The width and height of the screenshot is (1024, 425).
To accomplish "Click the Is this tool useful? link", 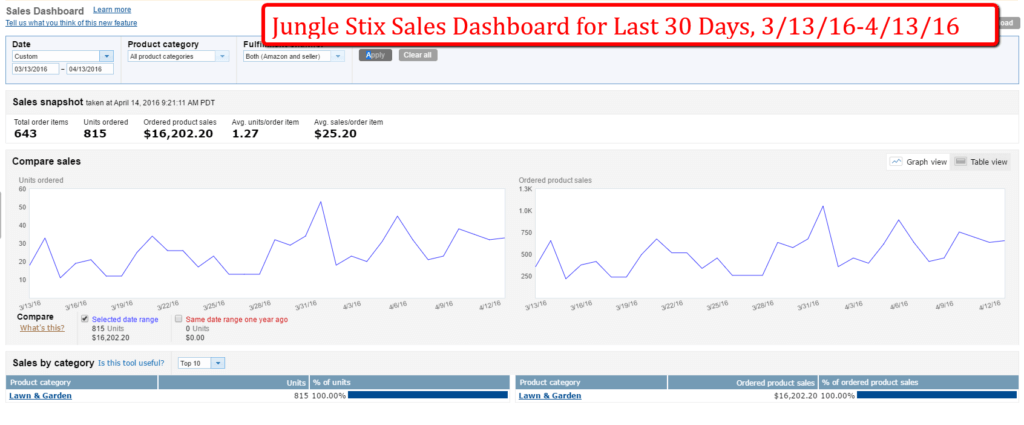I will pyautogui.click(x=131, y=362).
